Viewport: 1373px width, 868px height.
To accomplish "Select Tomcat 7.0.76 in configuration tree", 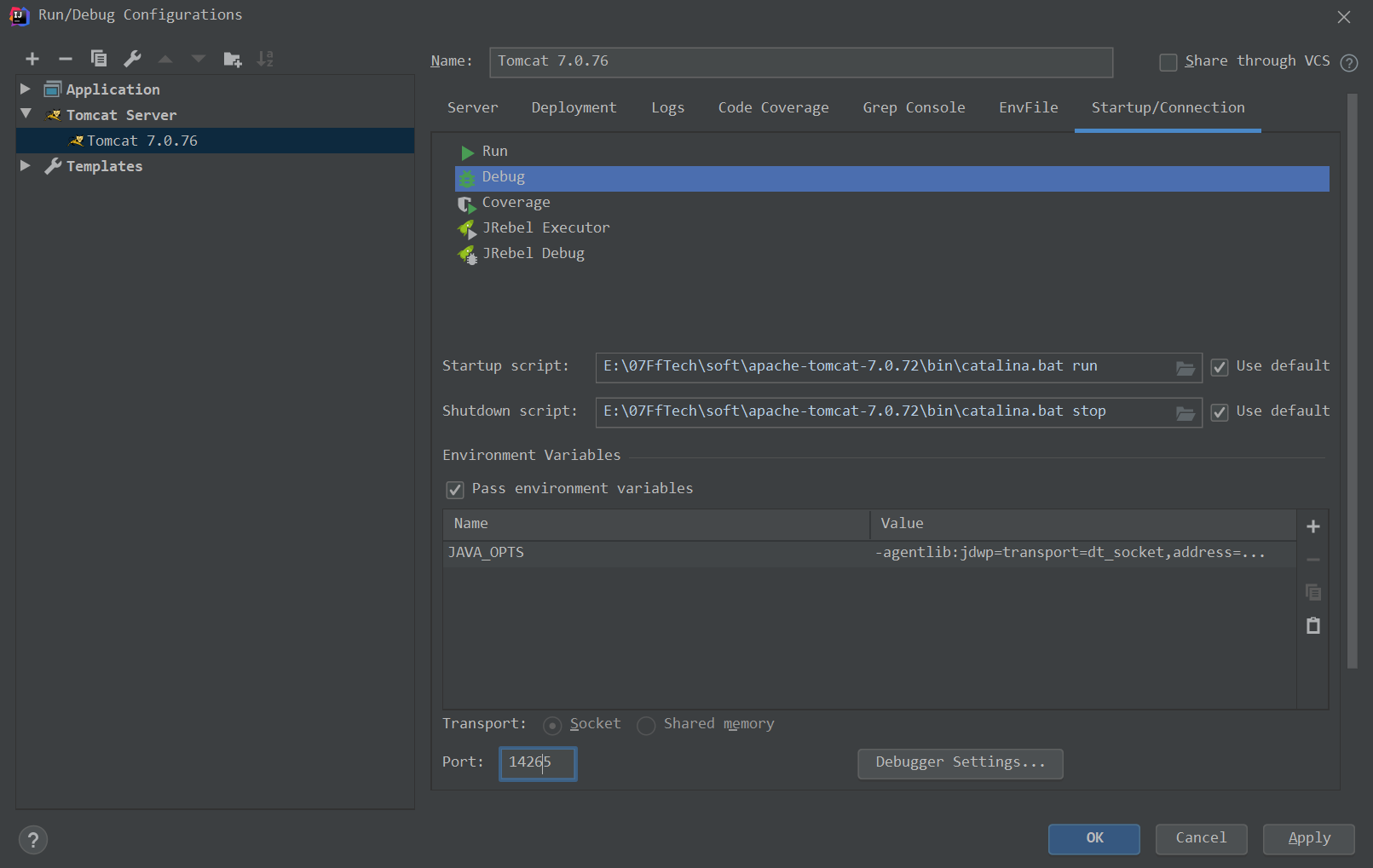I will (215, 141).
